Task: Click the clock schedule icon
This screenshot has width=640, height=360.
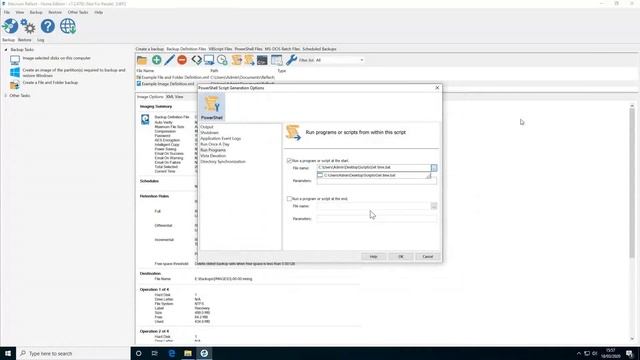Action: [222, 60]
